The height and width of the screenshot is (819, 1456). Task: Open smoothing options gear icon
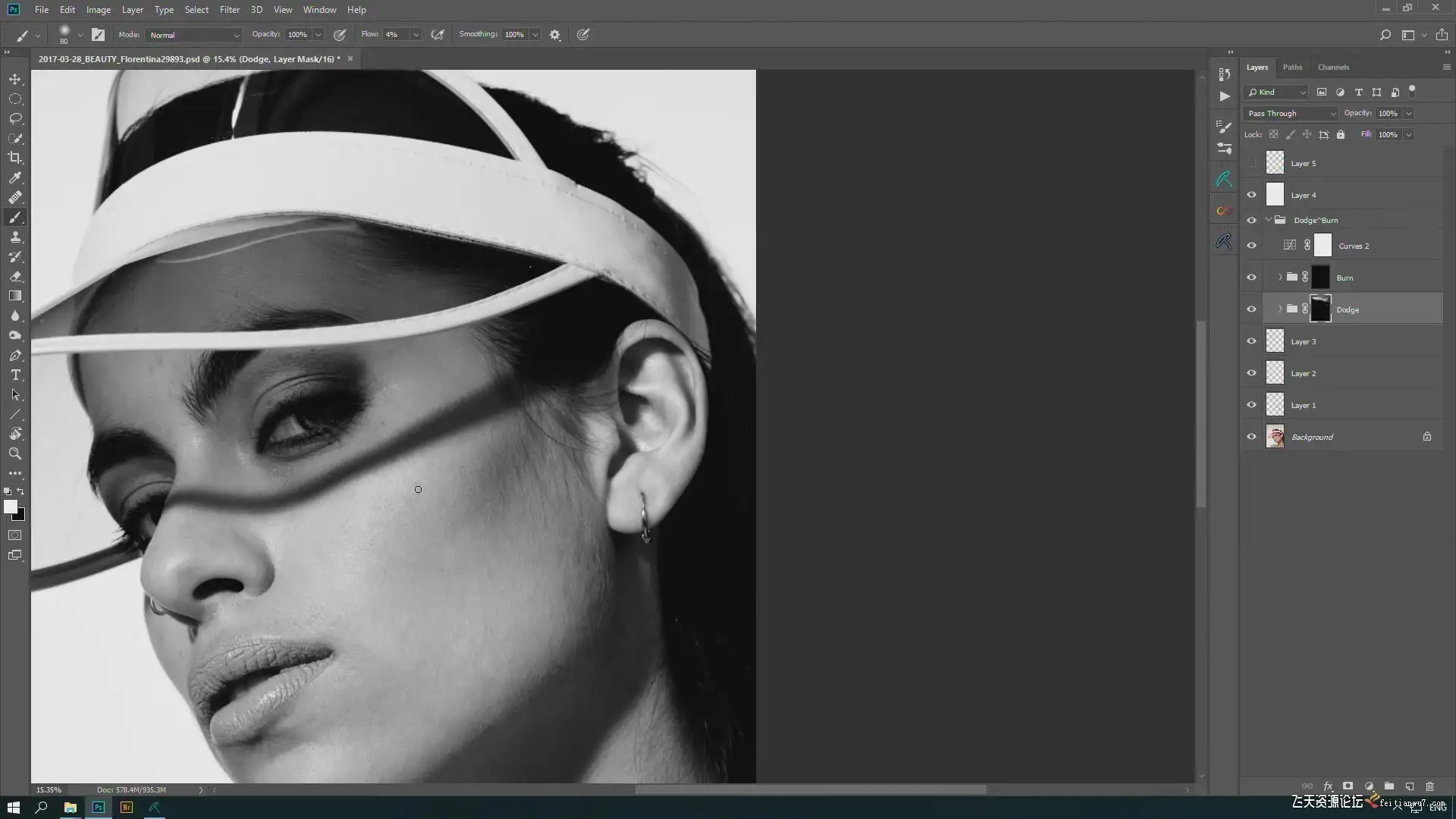555,35
